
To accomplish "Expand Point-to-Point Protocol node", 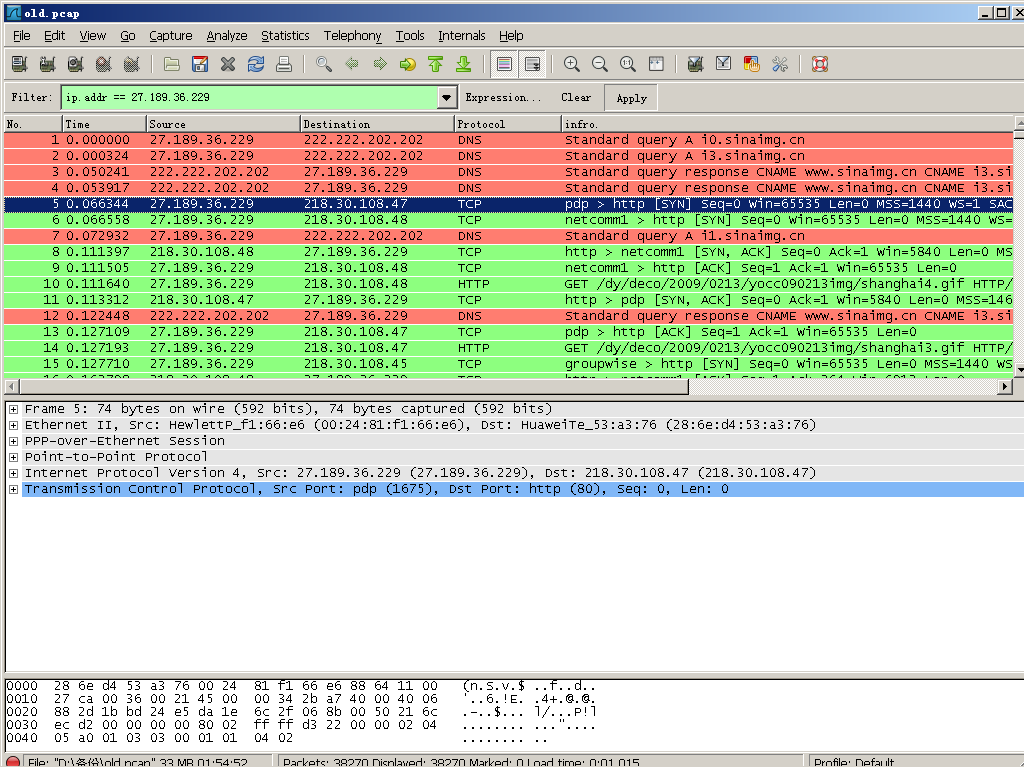I will pyautogui.click(x=13, y=457).
